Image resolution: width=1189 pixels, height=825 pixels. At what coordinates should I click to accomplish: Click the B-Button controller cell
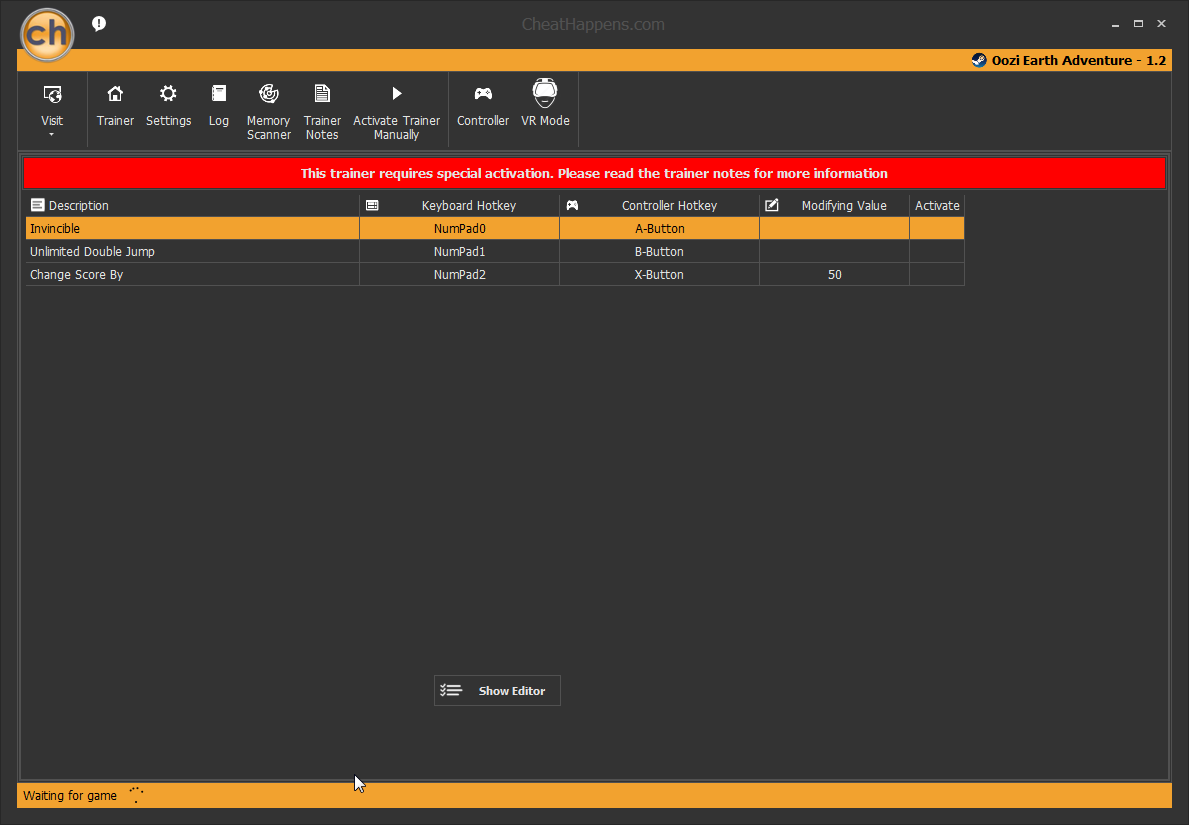[x=660, y=252]
